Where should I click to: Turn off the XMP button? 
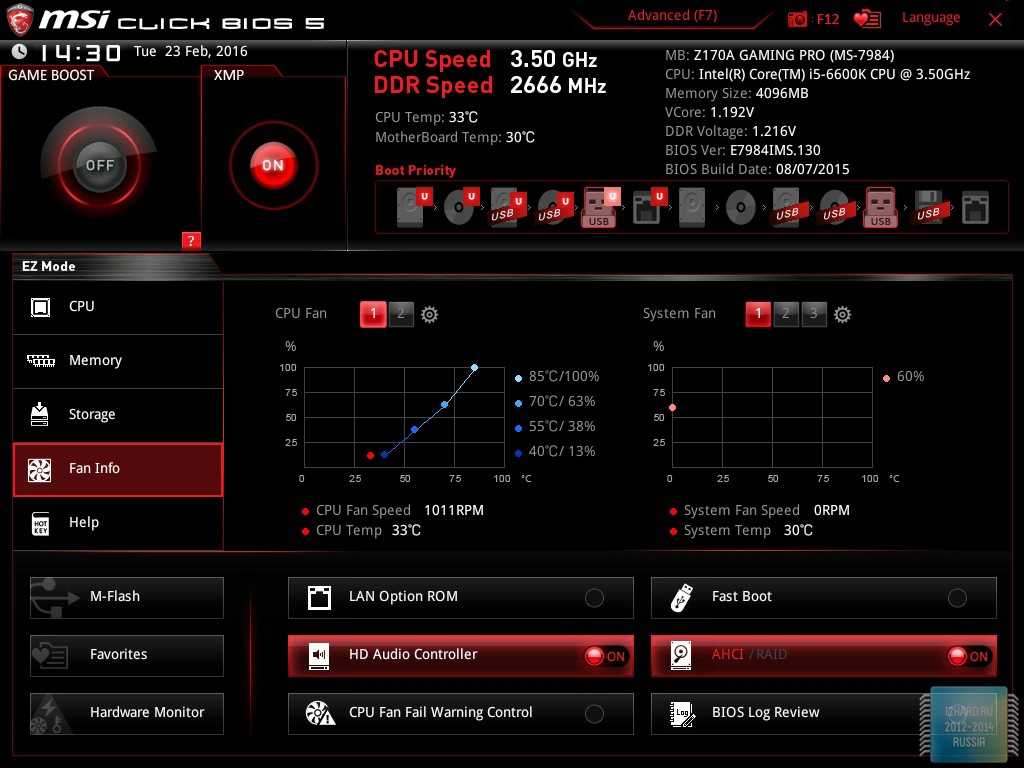(x=273, y=165)
